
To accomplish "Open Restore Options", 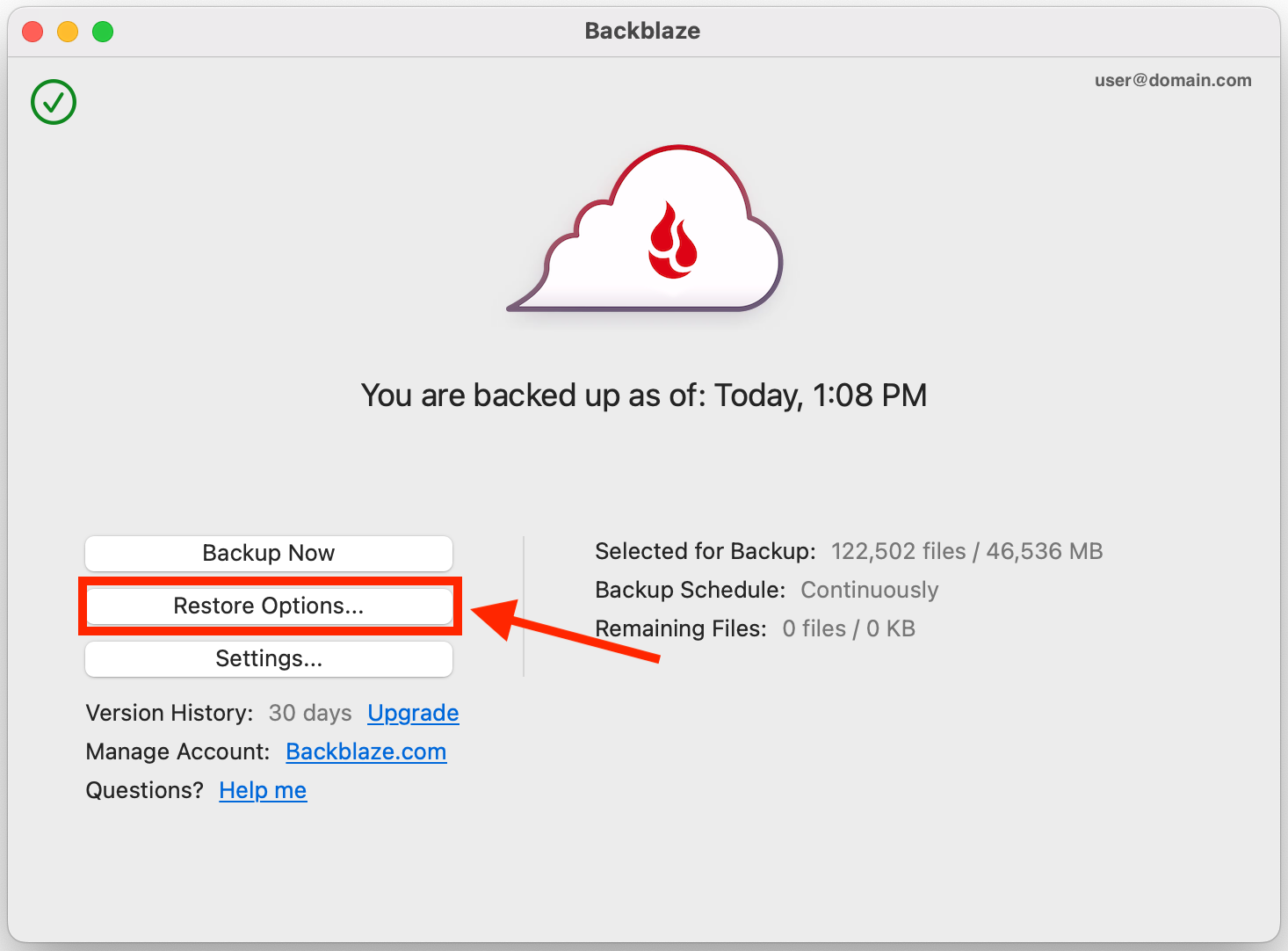I will click(x=269, y=606).
